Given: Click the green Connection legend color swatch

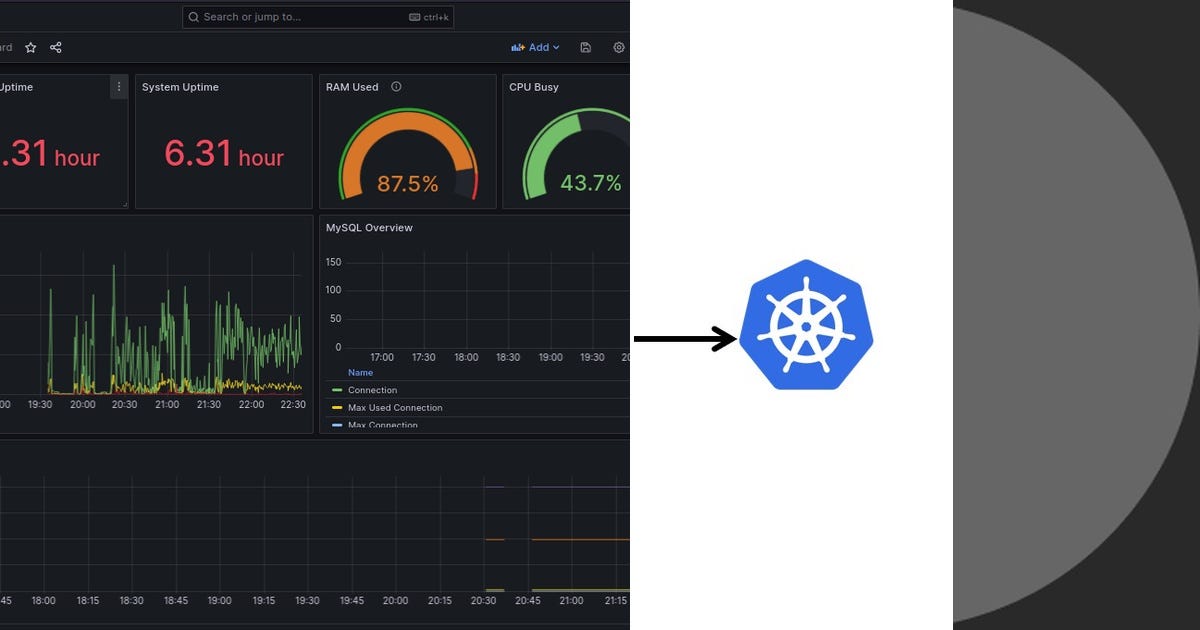Looking at the screenshot, I should coord(337,390).
